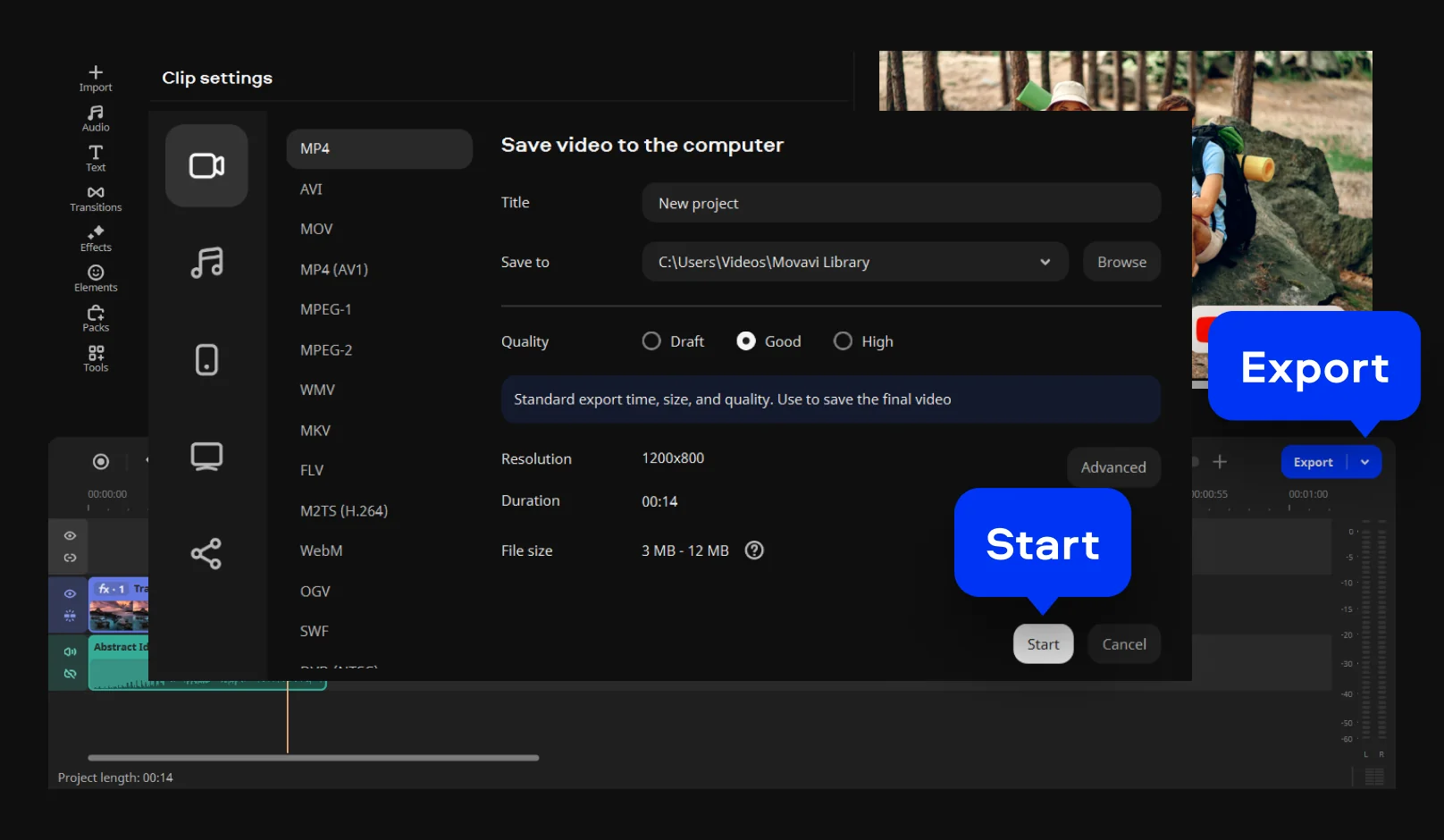Choose OGV format

pyautogui.click(x=315, y=591)
